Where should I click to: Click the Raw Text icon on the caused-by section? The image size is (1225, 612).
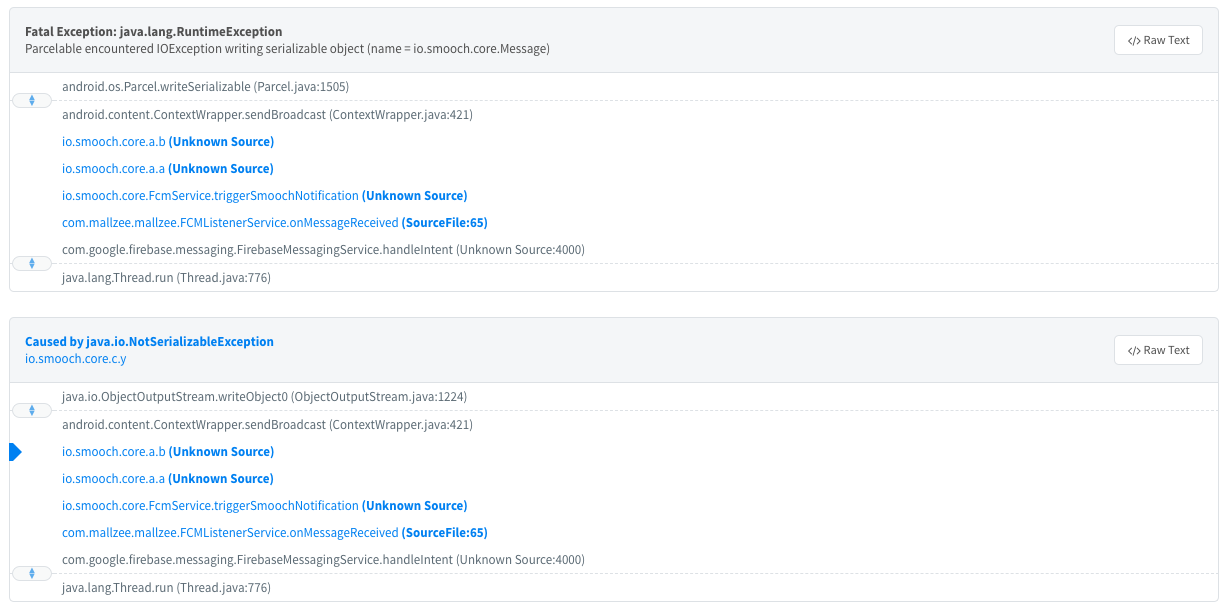coord(1158,350)
